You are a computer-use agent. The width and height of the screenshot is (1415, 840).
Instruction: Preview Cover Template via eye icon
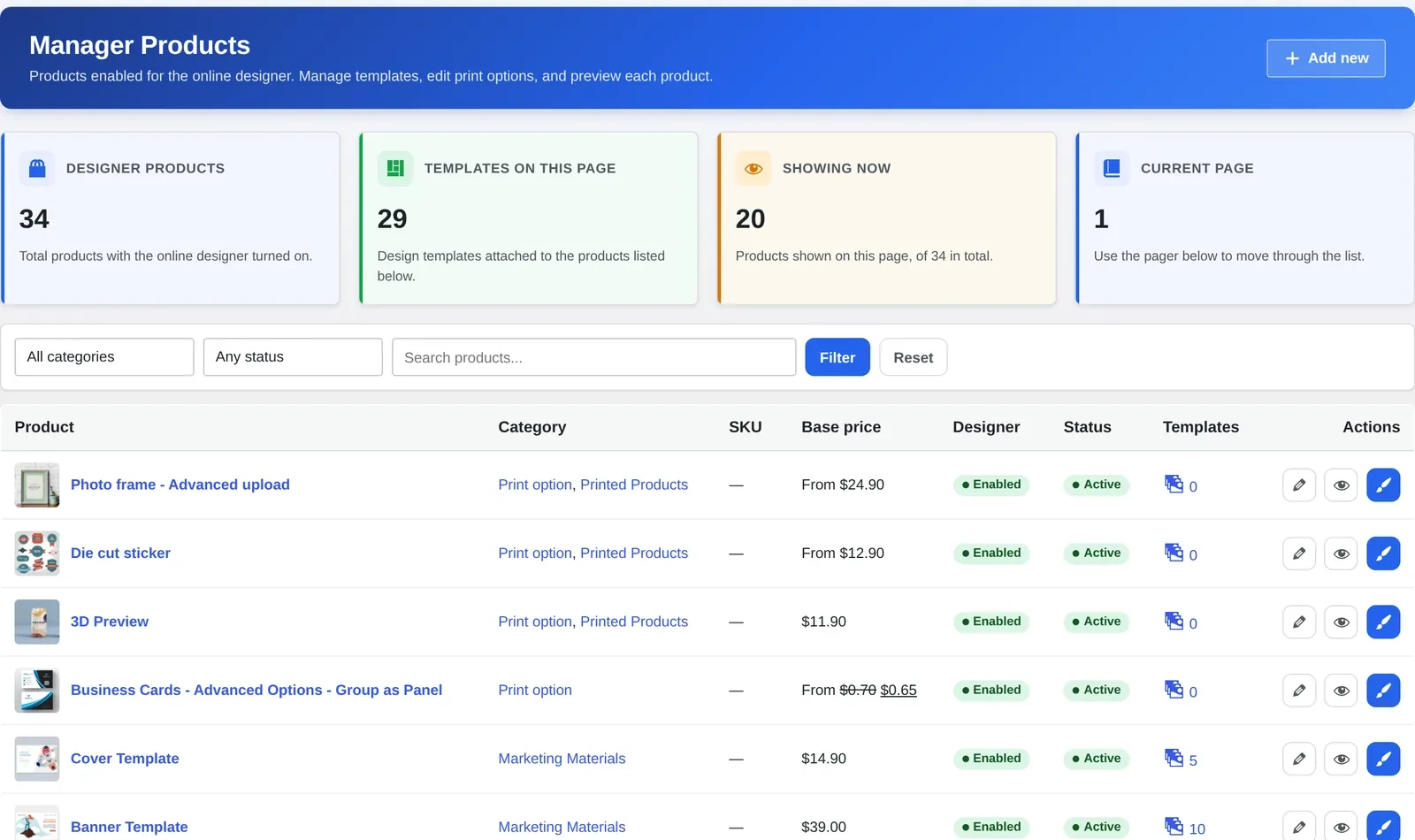1341,759
